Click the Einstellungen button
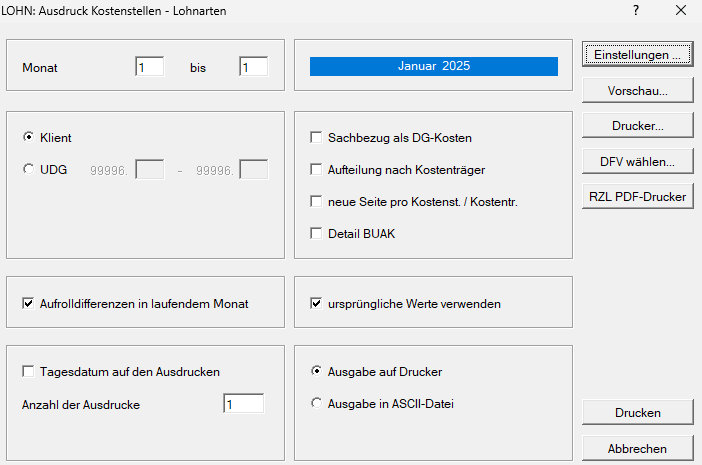Screen dimensions: 702x465 [637, 55]
